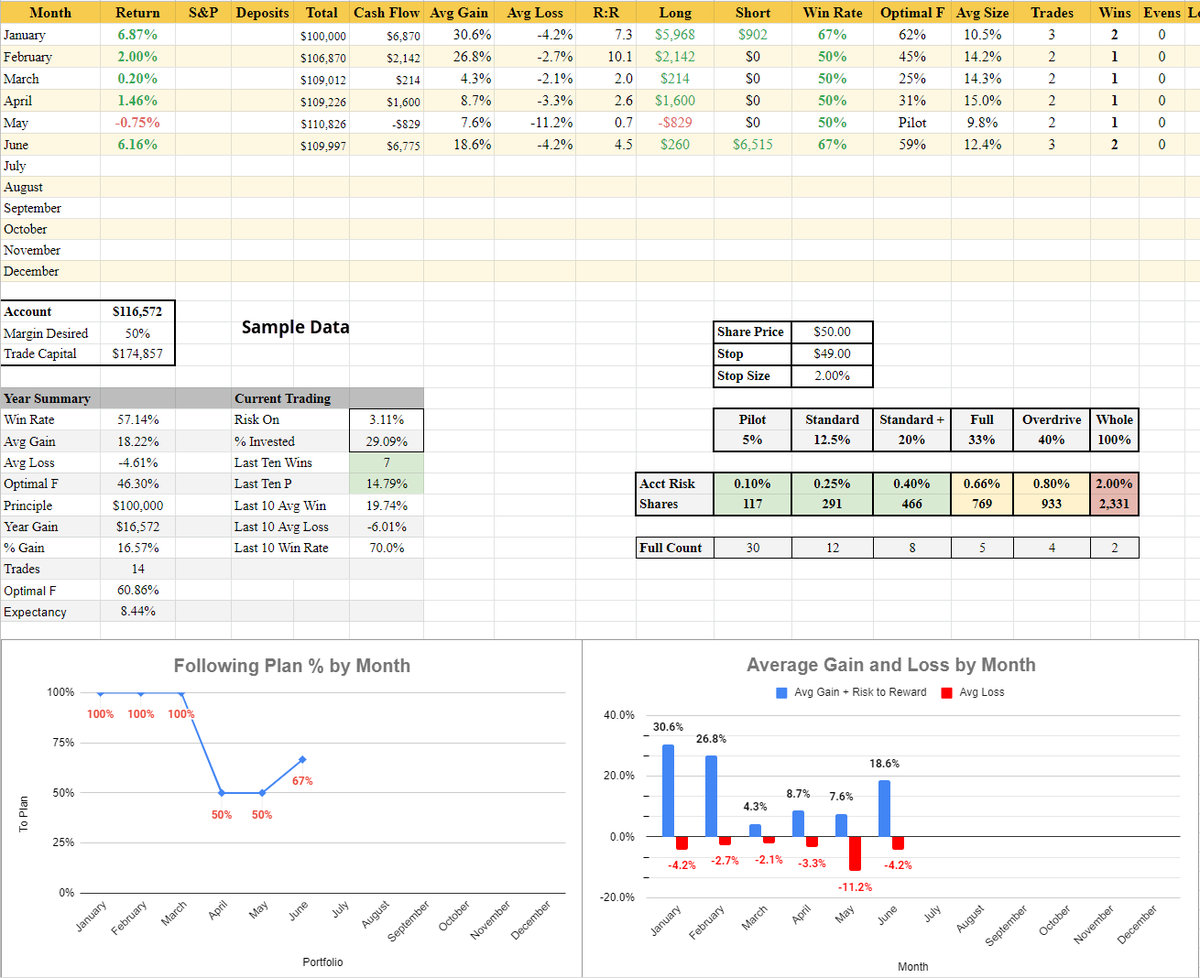Click the Month column header

(x=50, y=12)
